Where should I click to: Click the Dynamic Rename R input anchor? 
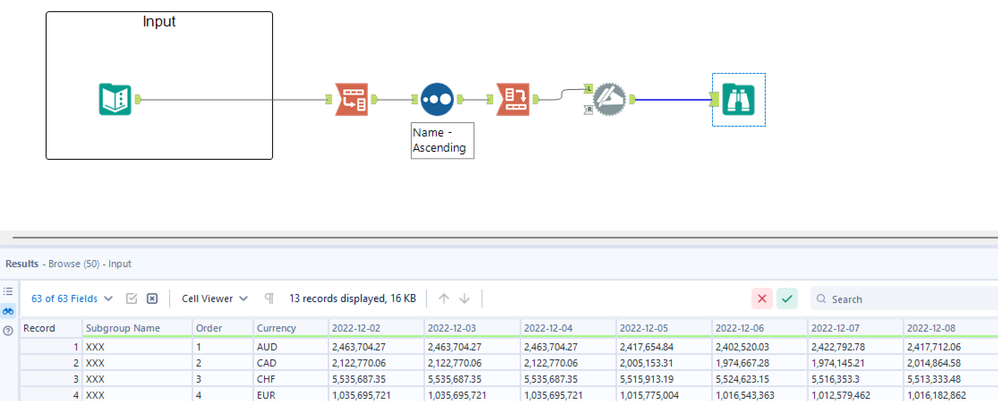(588, 110)
